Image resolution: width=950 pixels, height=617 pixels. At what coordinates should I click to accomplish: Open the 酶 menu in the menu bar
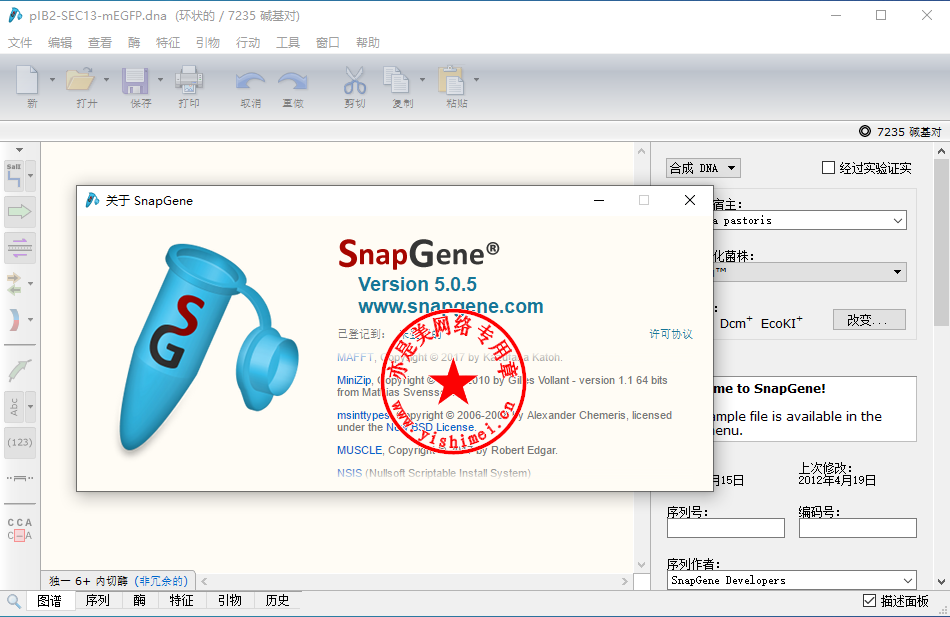click(134, 42)
